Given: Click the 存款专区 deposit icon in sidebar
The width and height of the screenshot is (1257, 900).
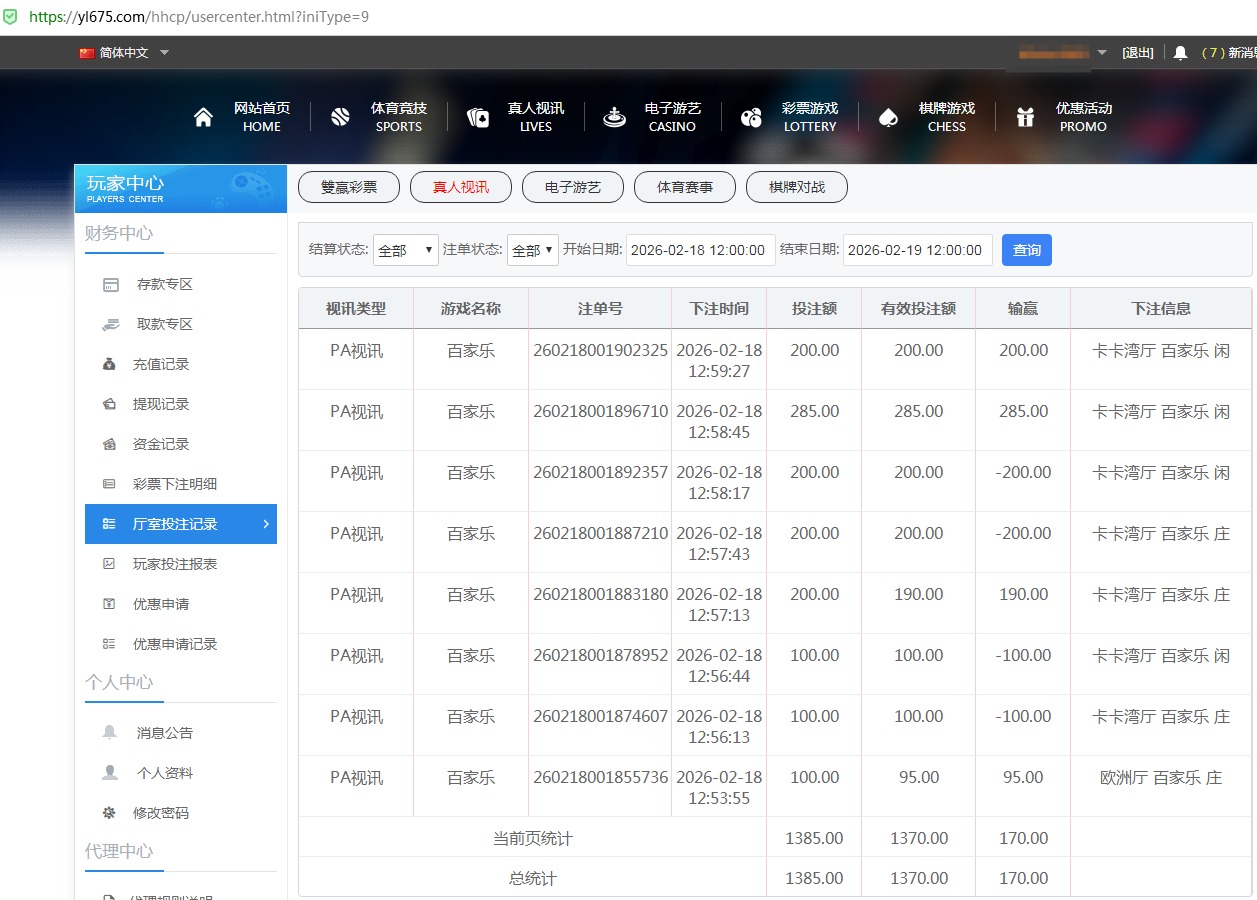Looking at the screenshot, I should pyautogui.click(x=113, y=284).
